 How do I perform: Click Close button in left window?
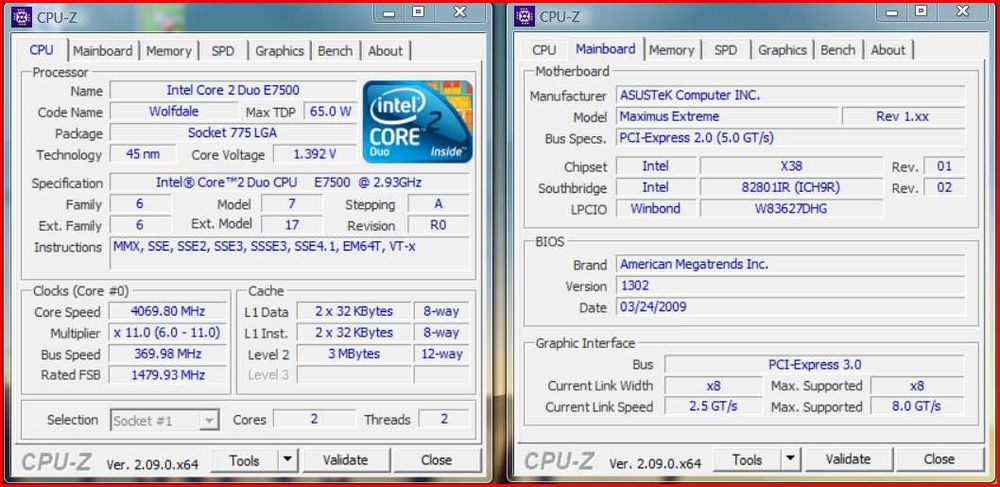[x=437, y=460]
